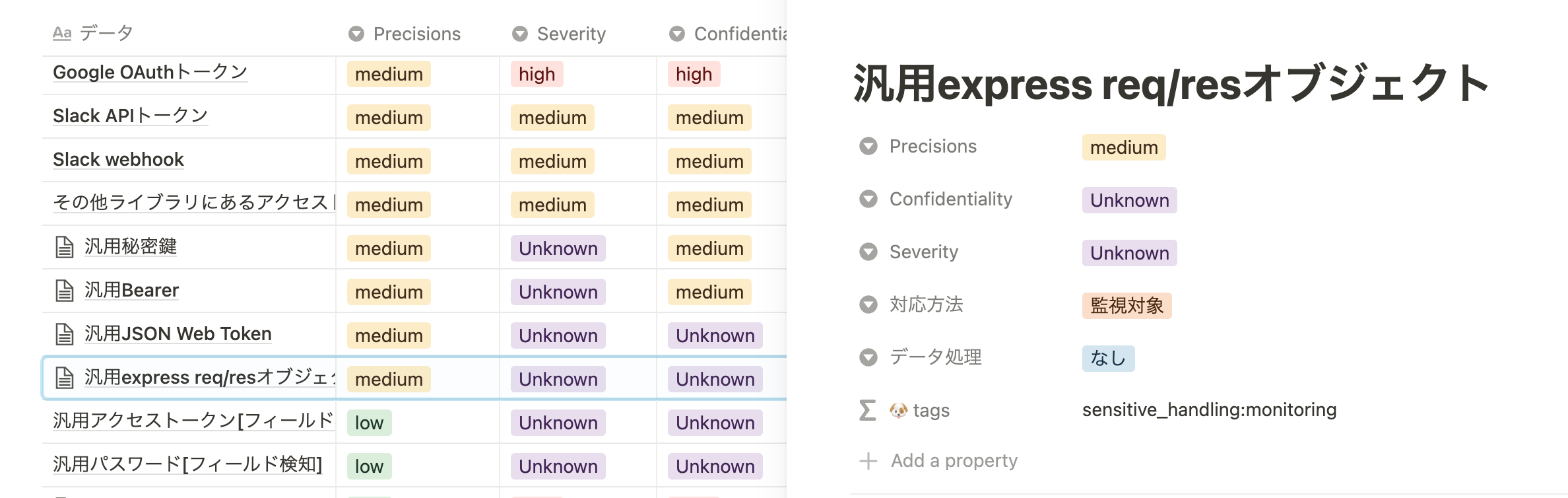Click the page title 汎用express req/resオブジェクト
This screenshot has height=498, width=1568.
click(x=1170, y=85)
